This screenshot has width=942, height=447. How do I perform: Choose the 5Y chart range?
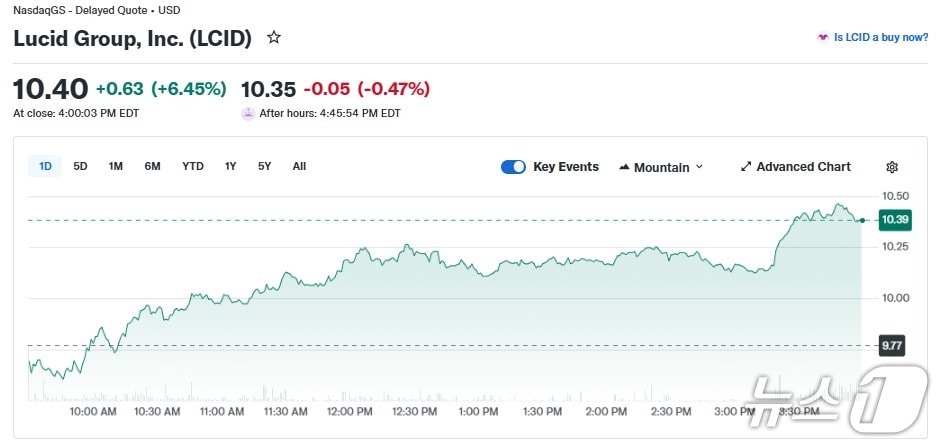pyautogui.click(x=264, y=166)
